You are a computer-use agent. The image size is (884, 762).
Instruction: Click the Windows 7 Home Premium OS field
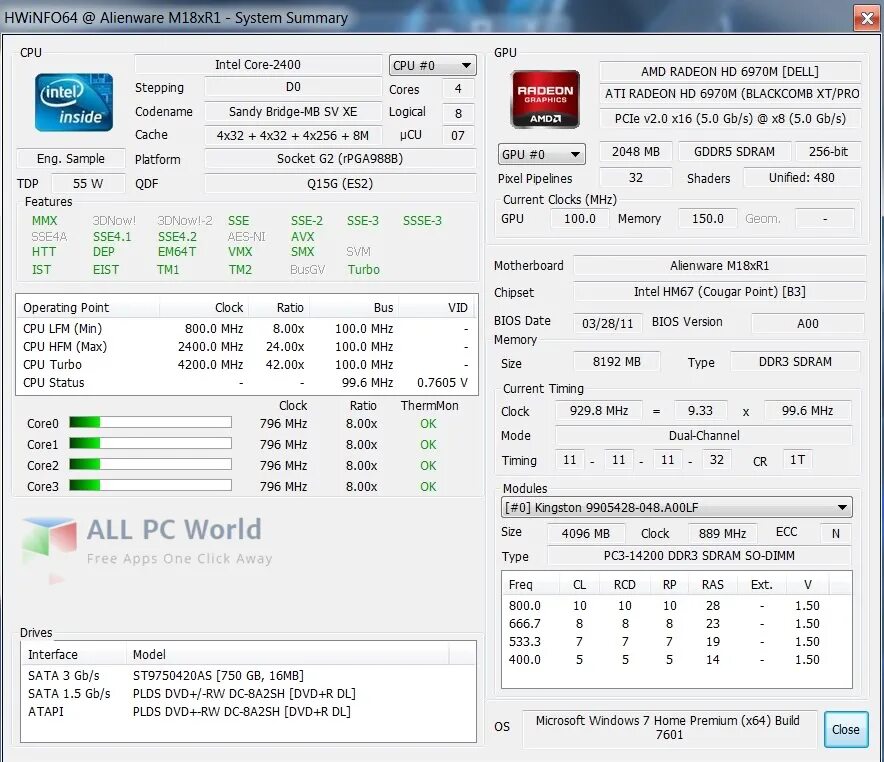click(x=669, y=728)
